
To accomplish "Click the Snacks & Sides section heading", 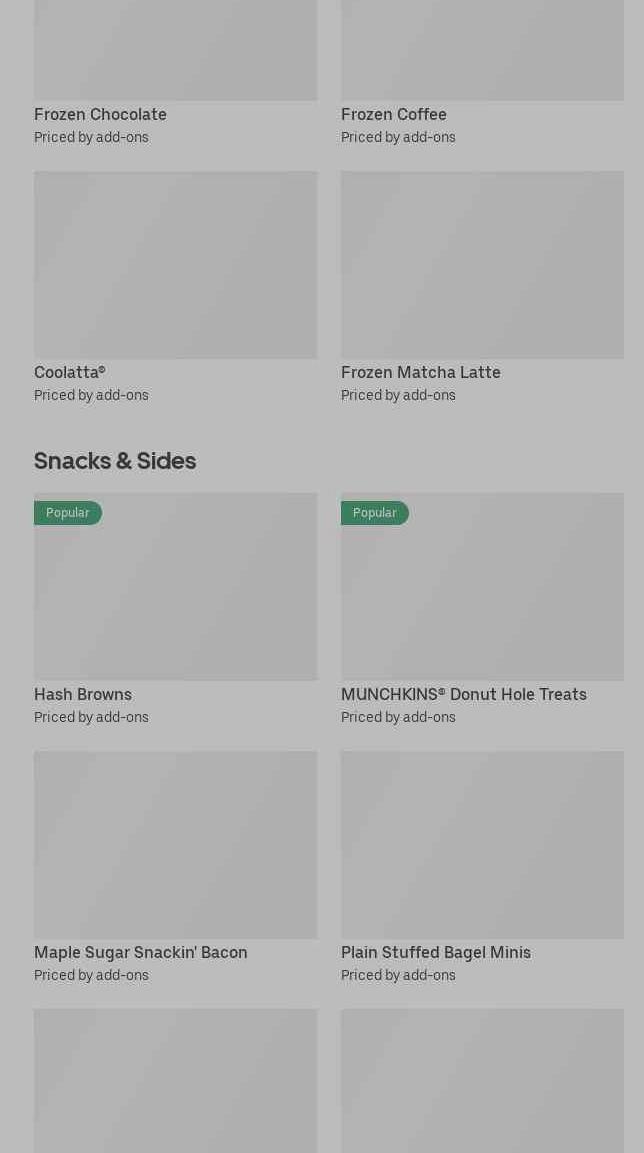I will [x=115, y=461].
